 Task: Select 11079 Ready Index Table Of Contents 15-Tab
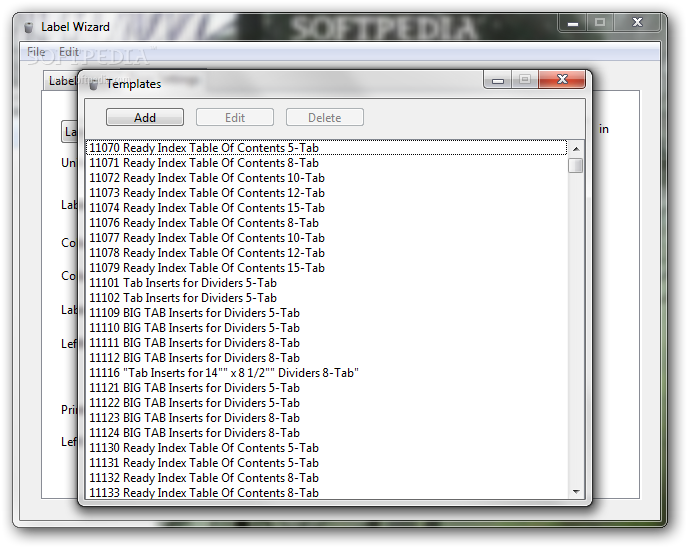[326, 268]
